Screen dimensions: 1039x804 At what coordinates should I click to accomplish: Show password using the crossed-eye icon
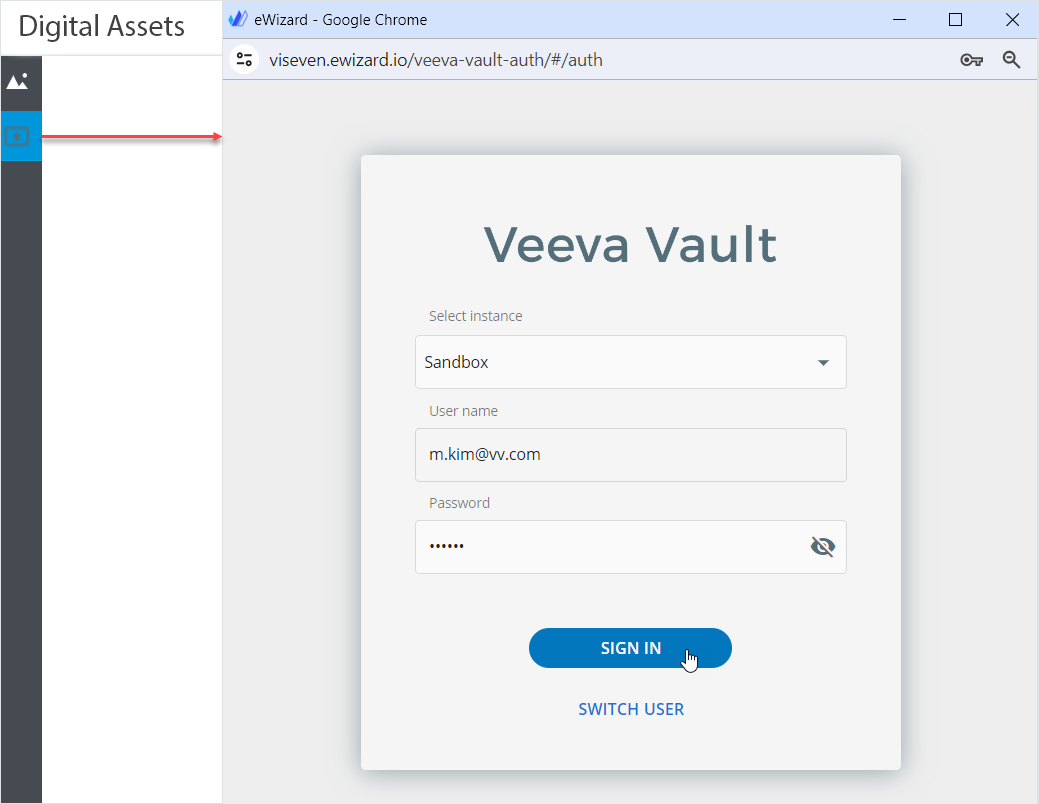tap(822, 547)
